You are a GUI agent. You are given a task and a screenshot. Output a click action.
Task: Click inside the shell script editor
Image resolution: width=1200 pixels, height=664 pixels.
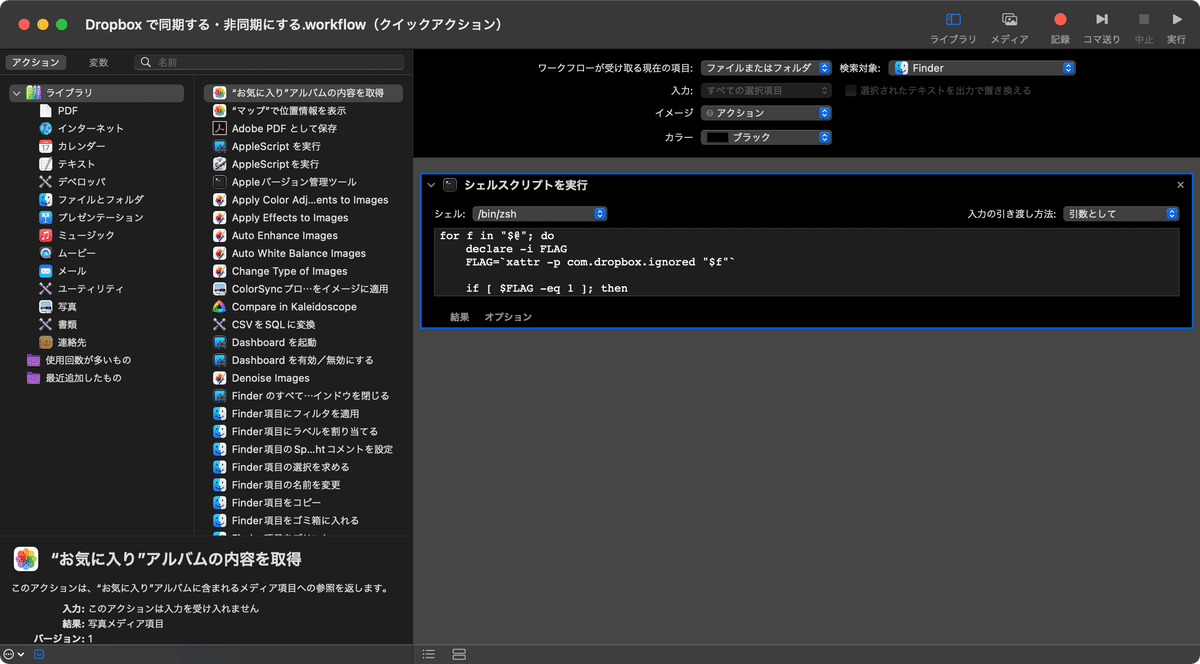pyautogui.click(x=806, y=262)
